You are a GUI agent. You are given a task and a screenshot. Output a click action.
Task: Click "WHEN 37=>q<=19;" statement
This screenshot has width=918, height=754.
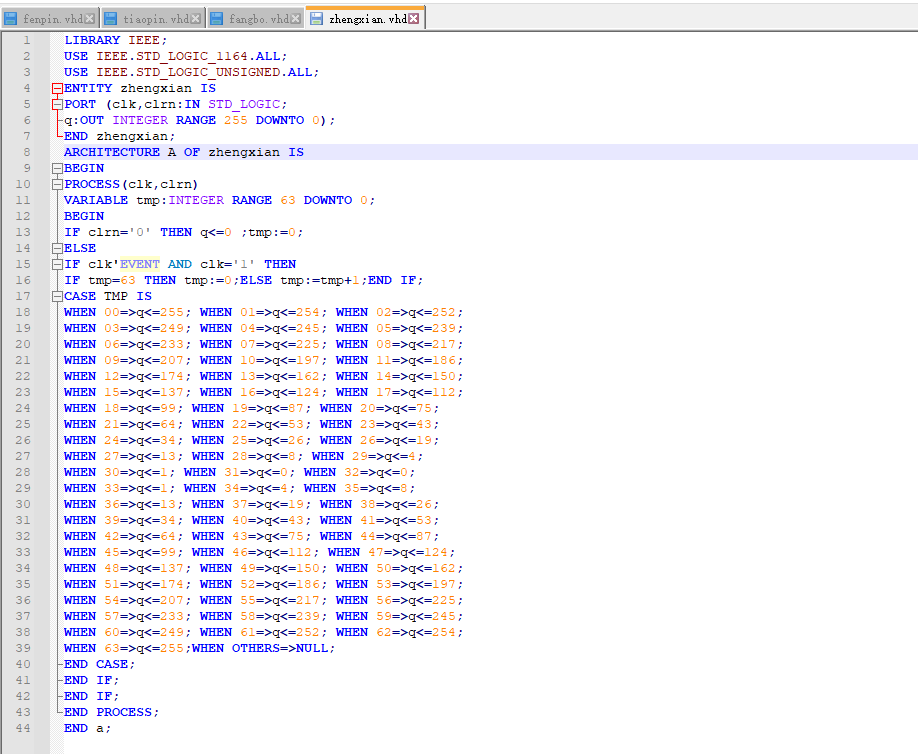coord(252,504)
